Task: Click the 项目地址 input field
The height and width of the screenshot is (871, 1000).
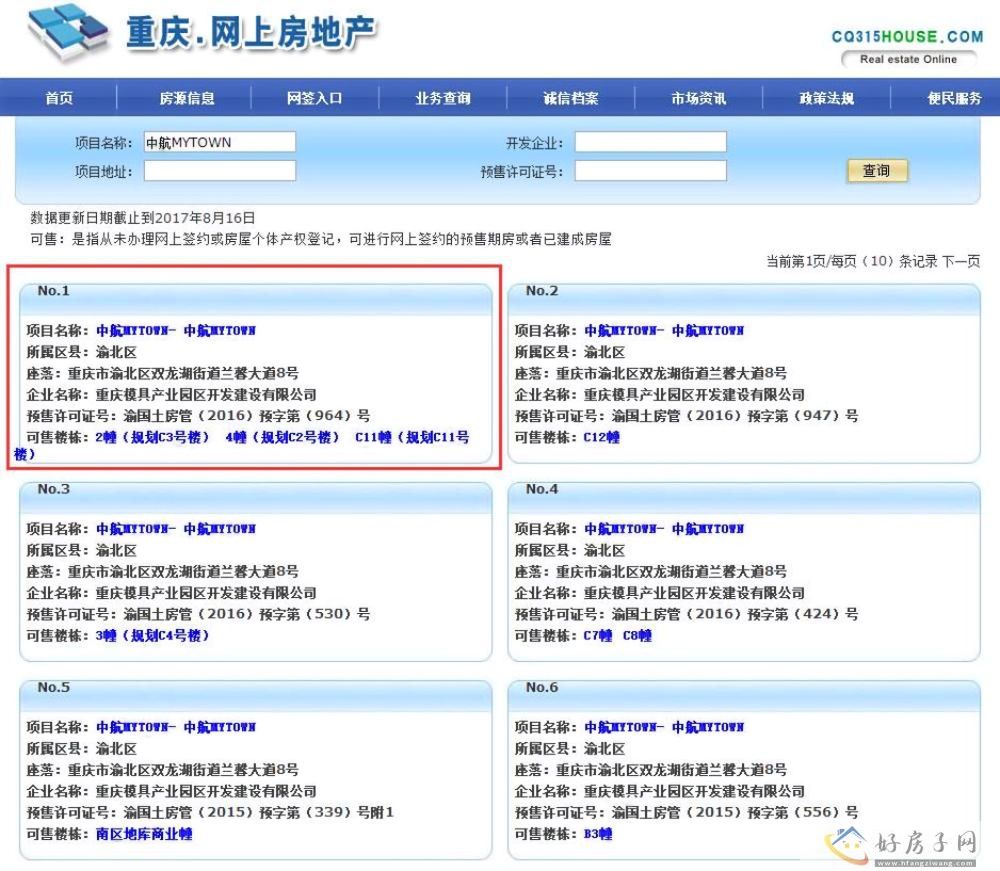Action: (x=220, y=171)
